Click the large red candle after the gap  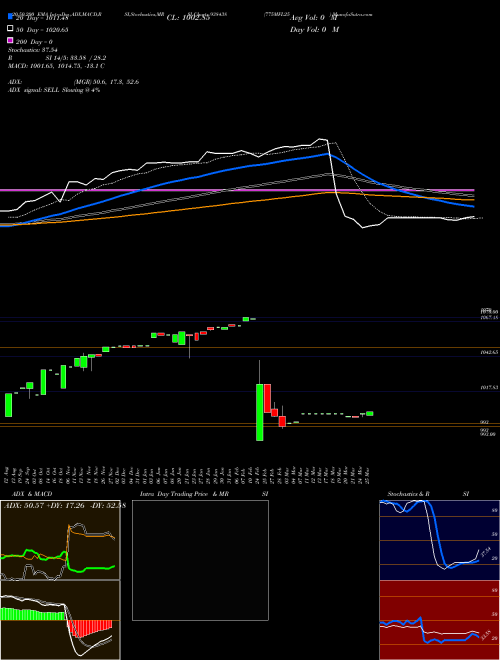[267, 398]
